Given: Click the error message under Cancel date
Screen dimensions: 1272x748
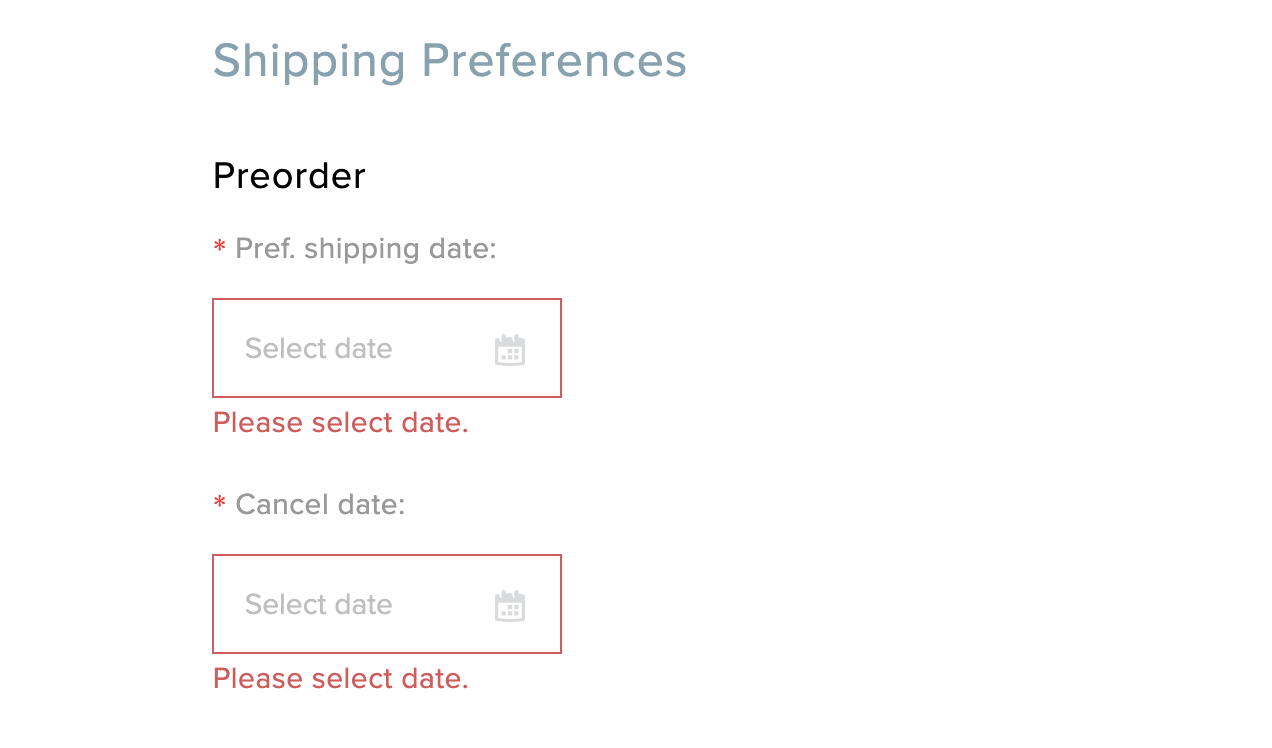Looking at the screenshot, I should click(x=340, y=679).
